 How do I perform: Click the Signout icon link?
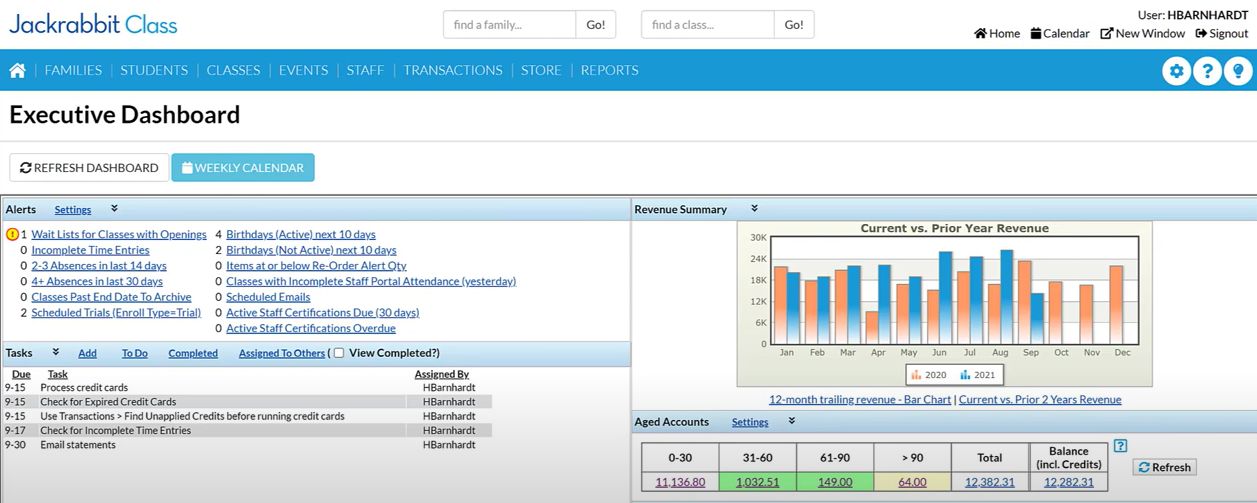point(1221,33)
